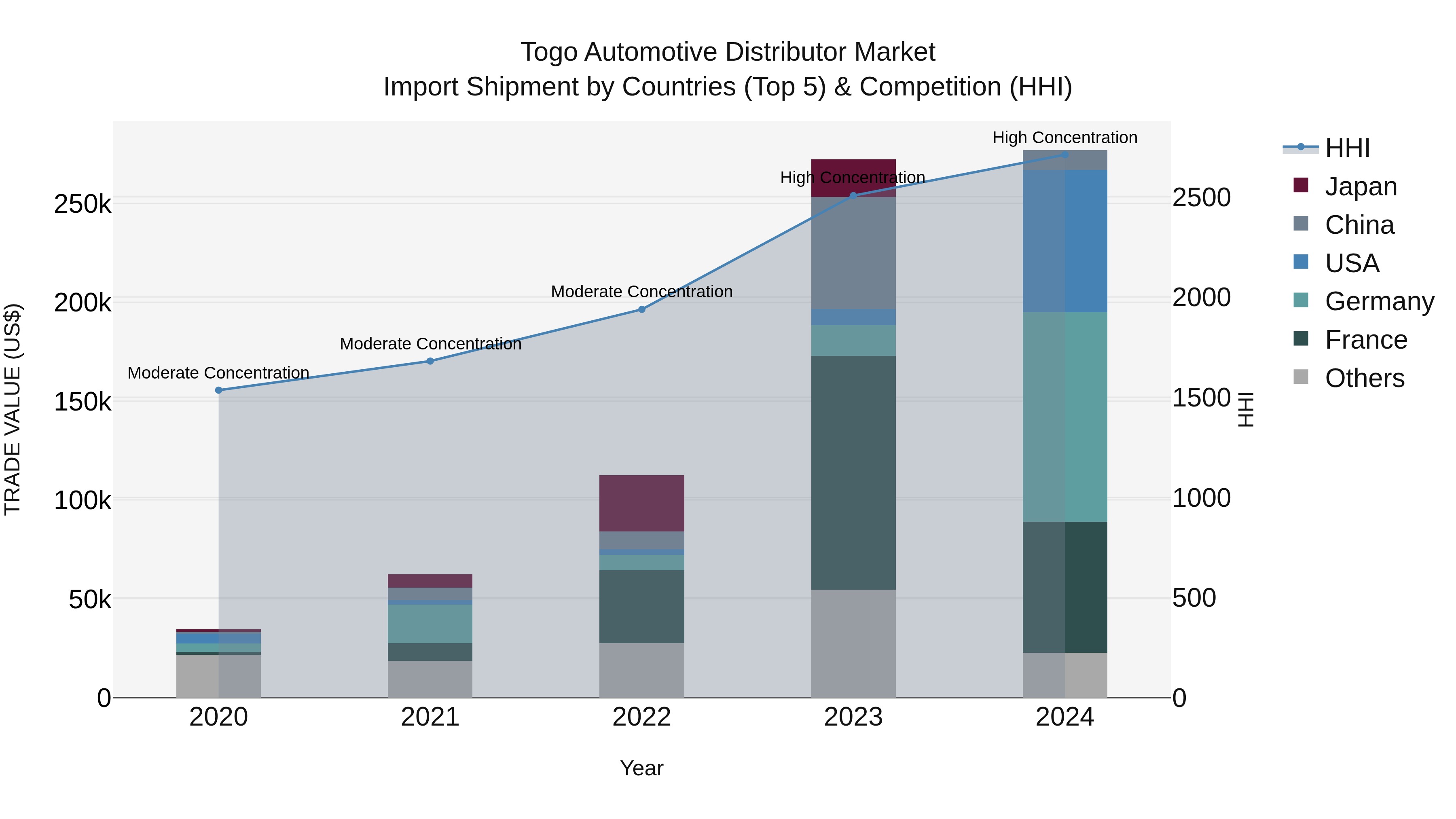Click the rotated HHI right axis title

point(1246,409)
